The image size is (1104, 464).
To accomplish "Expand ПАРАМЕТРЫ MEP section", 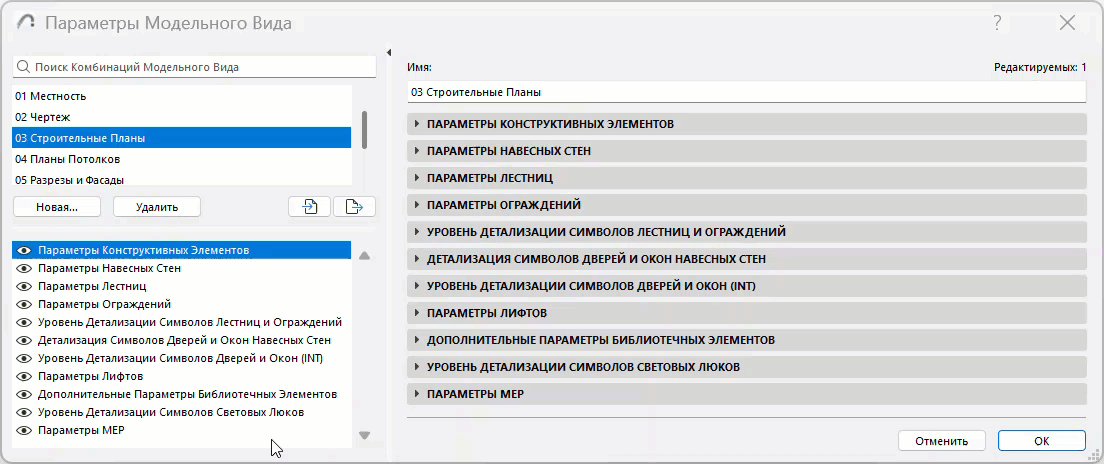I will tap(747, 394).
